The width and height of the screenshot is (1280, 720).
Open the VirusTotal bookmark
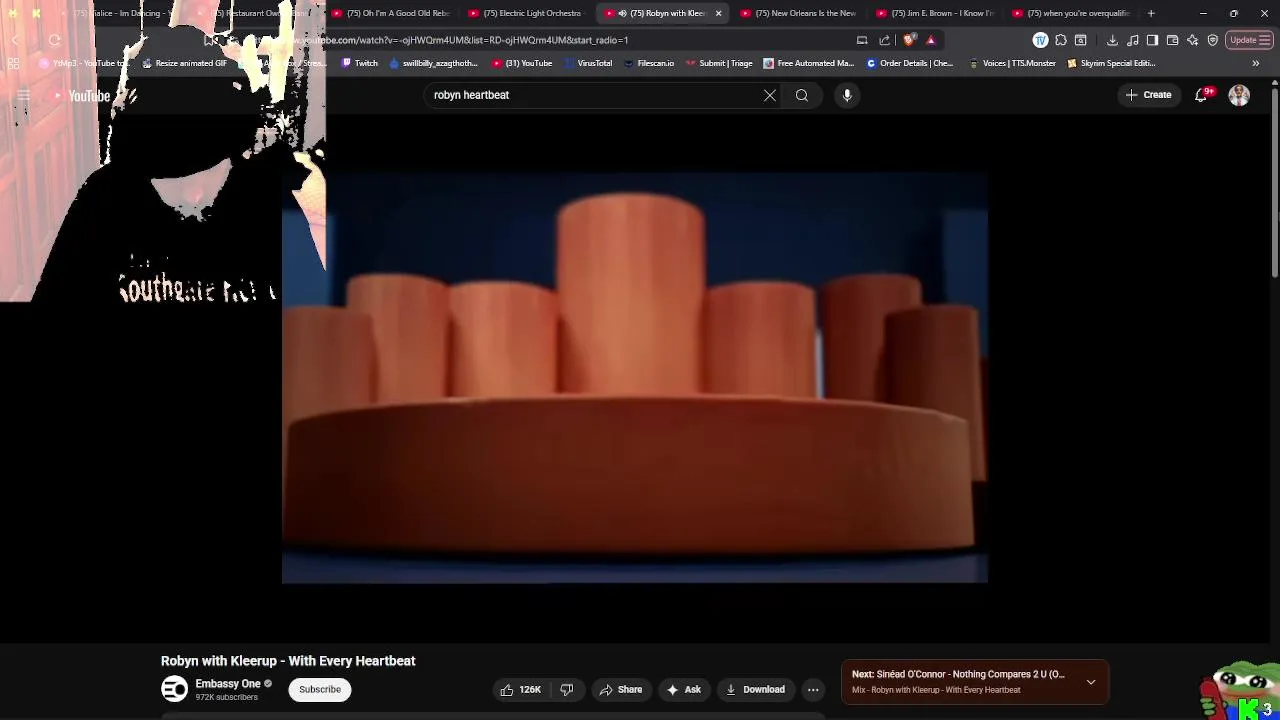(587, 63)
